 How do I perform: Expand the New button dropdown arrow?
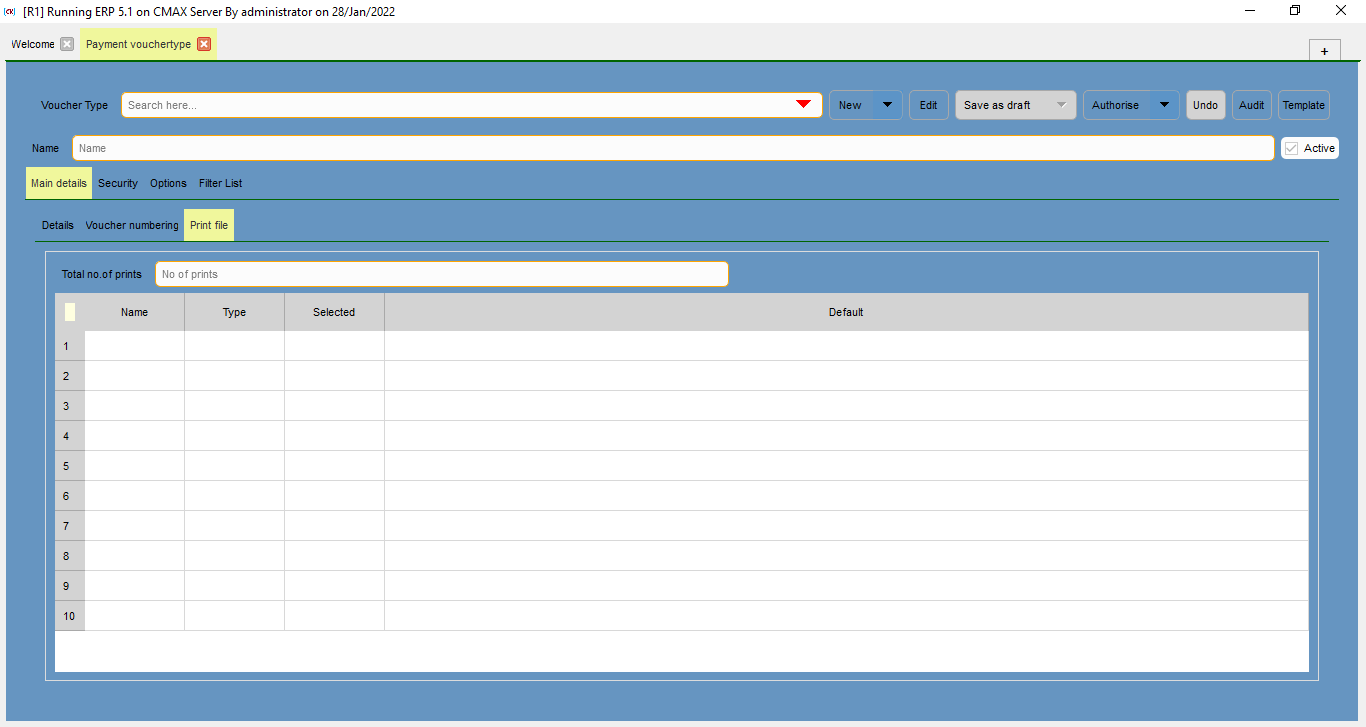click(x=888, y=105)
